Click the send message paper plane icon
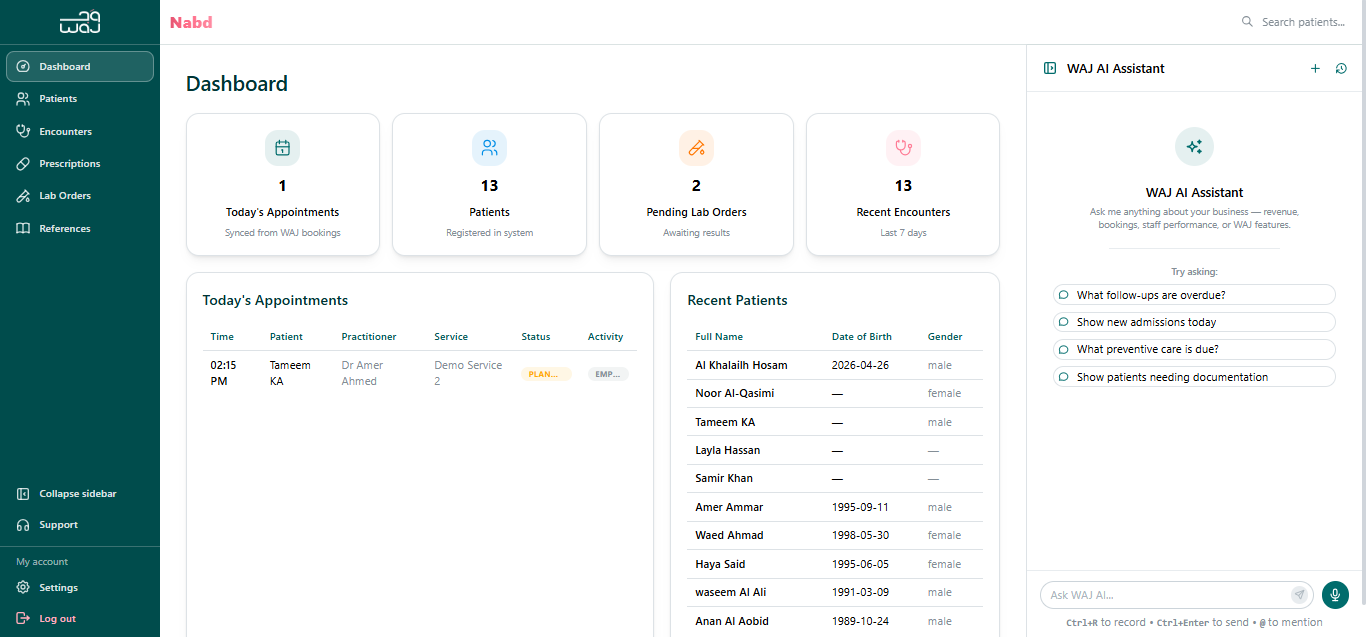Image resolution: width=1366 pixels, height=637 pixels. tap(1299, 595)
